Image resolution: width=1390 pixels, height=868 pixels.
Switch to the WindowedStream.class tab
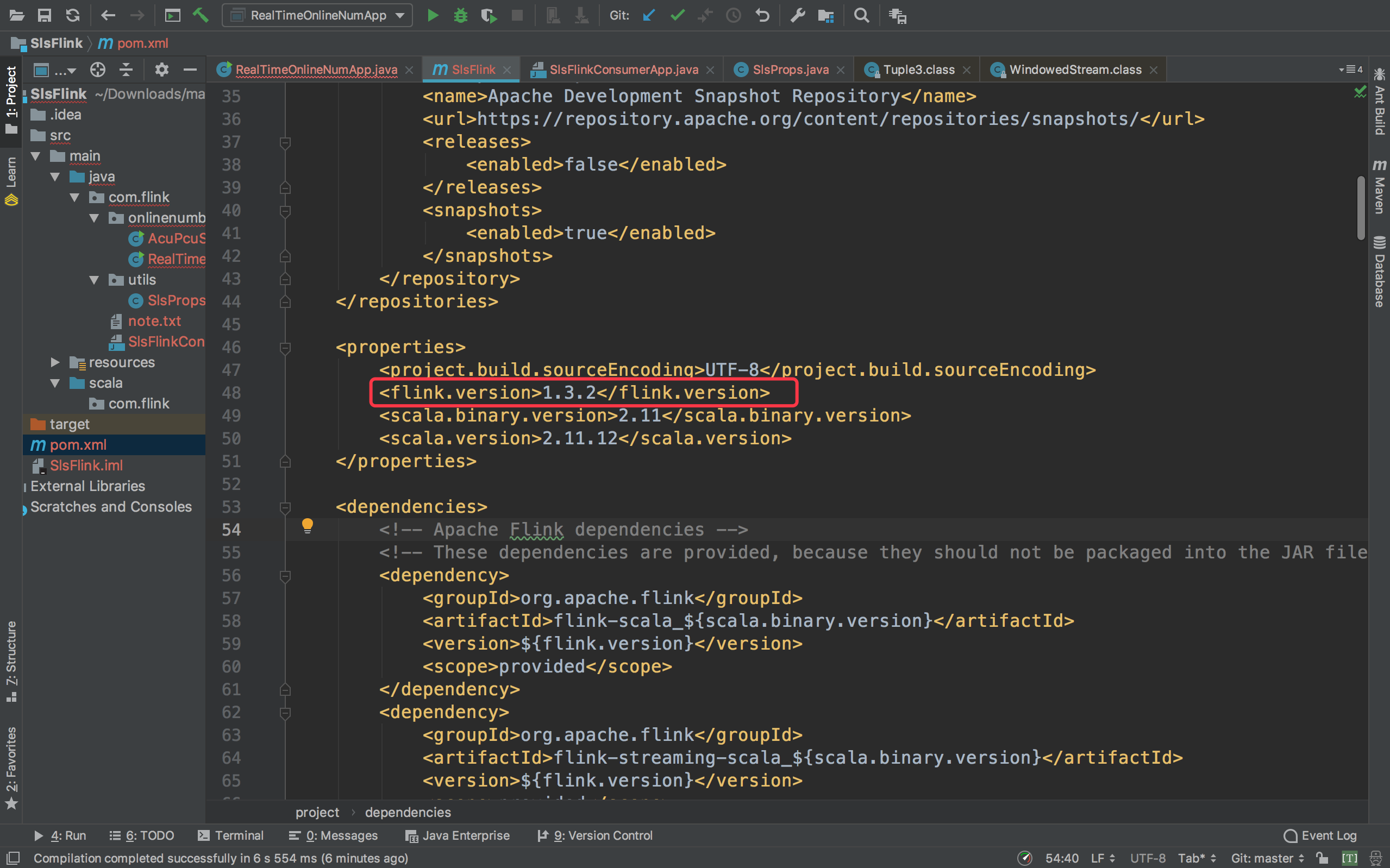point(1075,70)
